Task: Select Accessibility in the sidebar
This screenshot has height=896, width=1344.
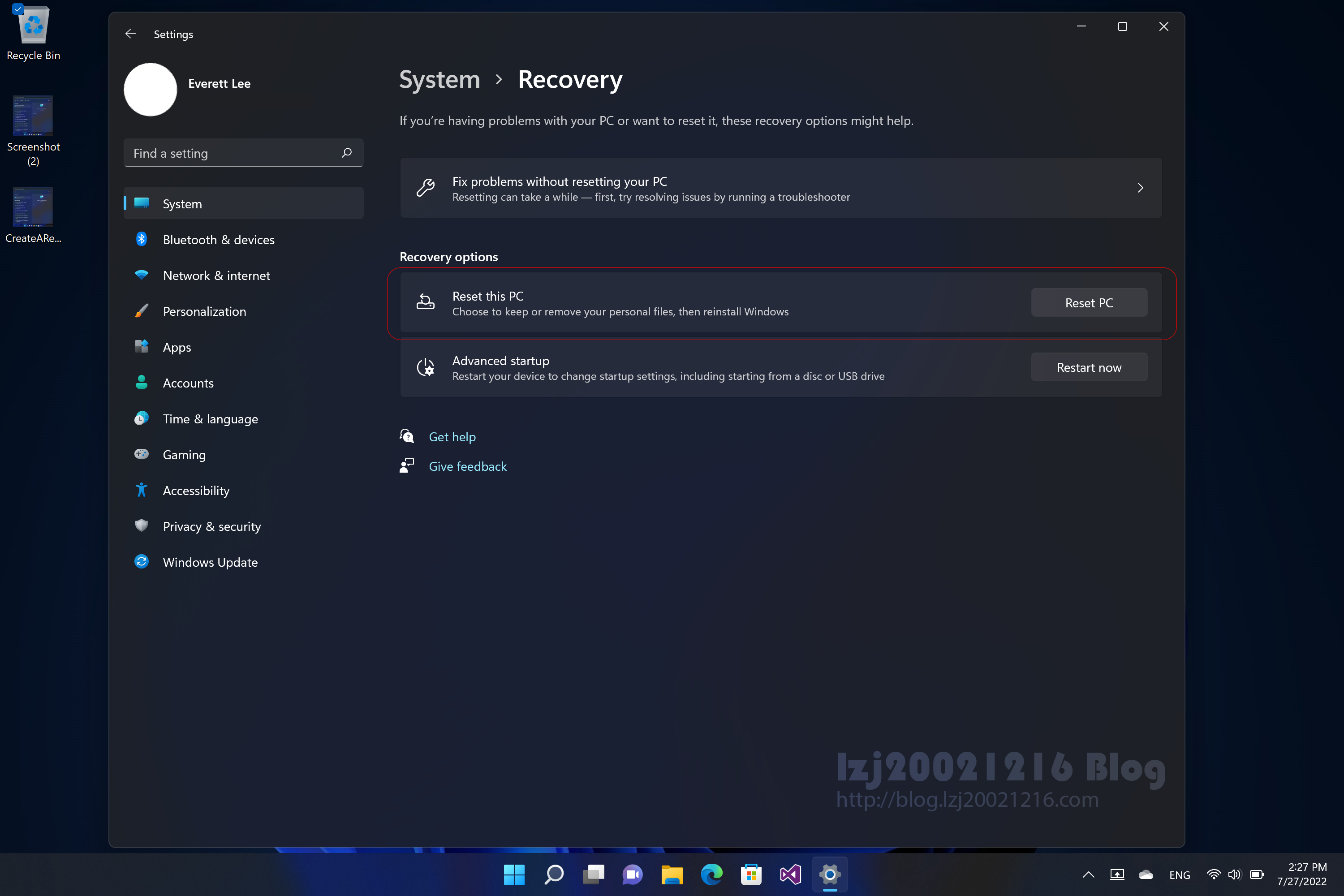Action: pyautogui.click(x=195, y=490)
